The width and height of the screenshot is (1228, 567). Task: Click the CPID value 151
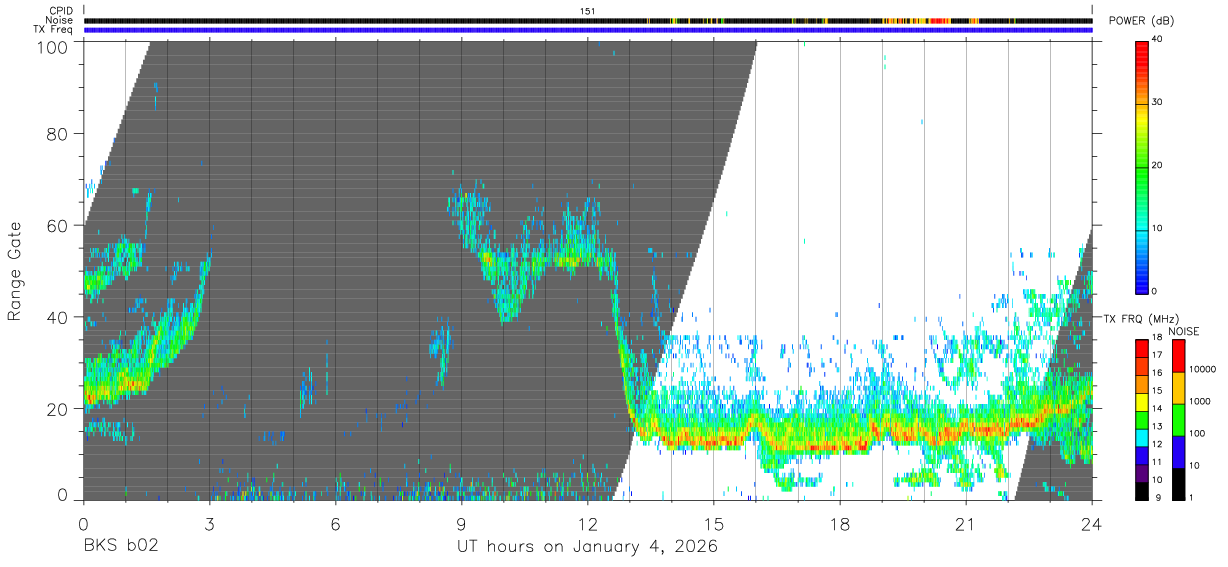click(588, 11)
